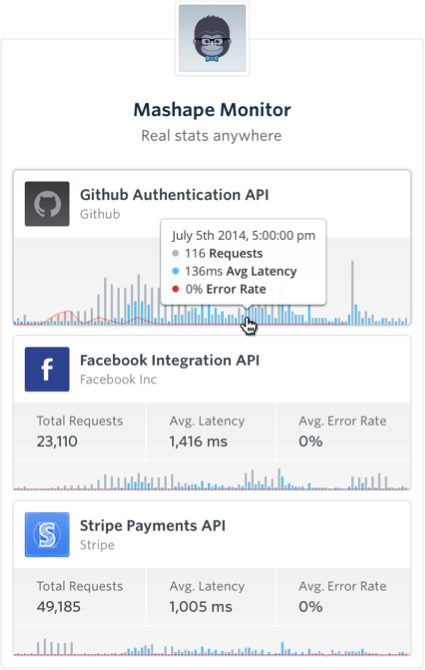Click the Mashape Monitor heading
This screenshot has width=425, height=670.
point(212,110)
